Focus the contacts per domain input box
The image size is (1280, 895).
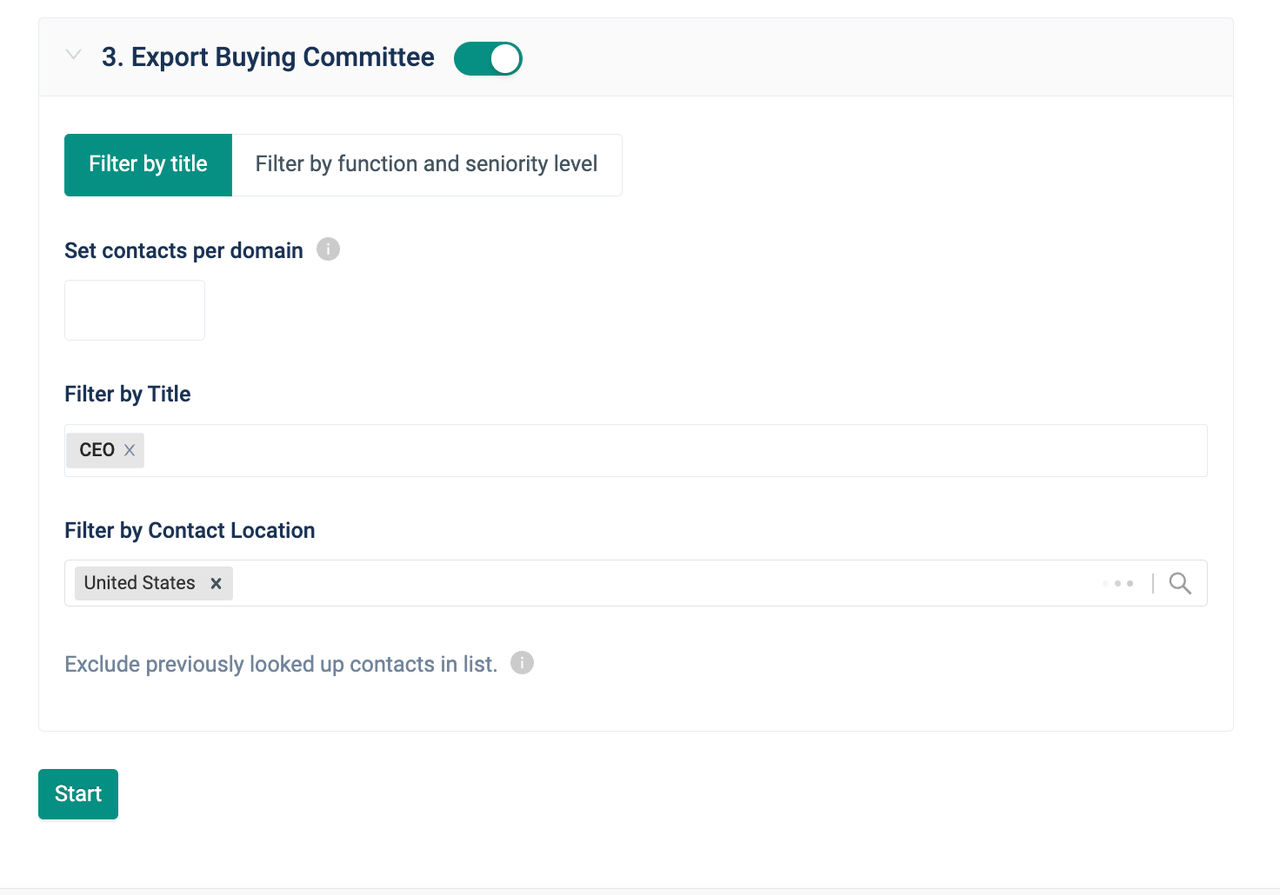tap(135, 310)
